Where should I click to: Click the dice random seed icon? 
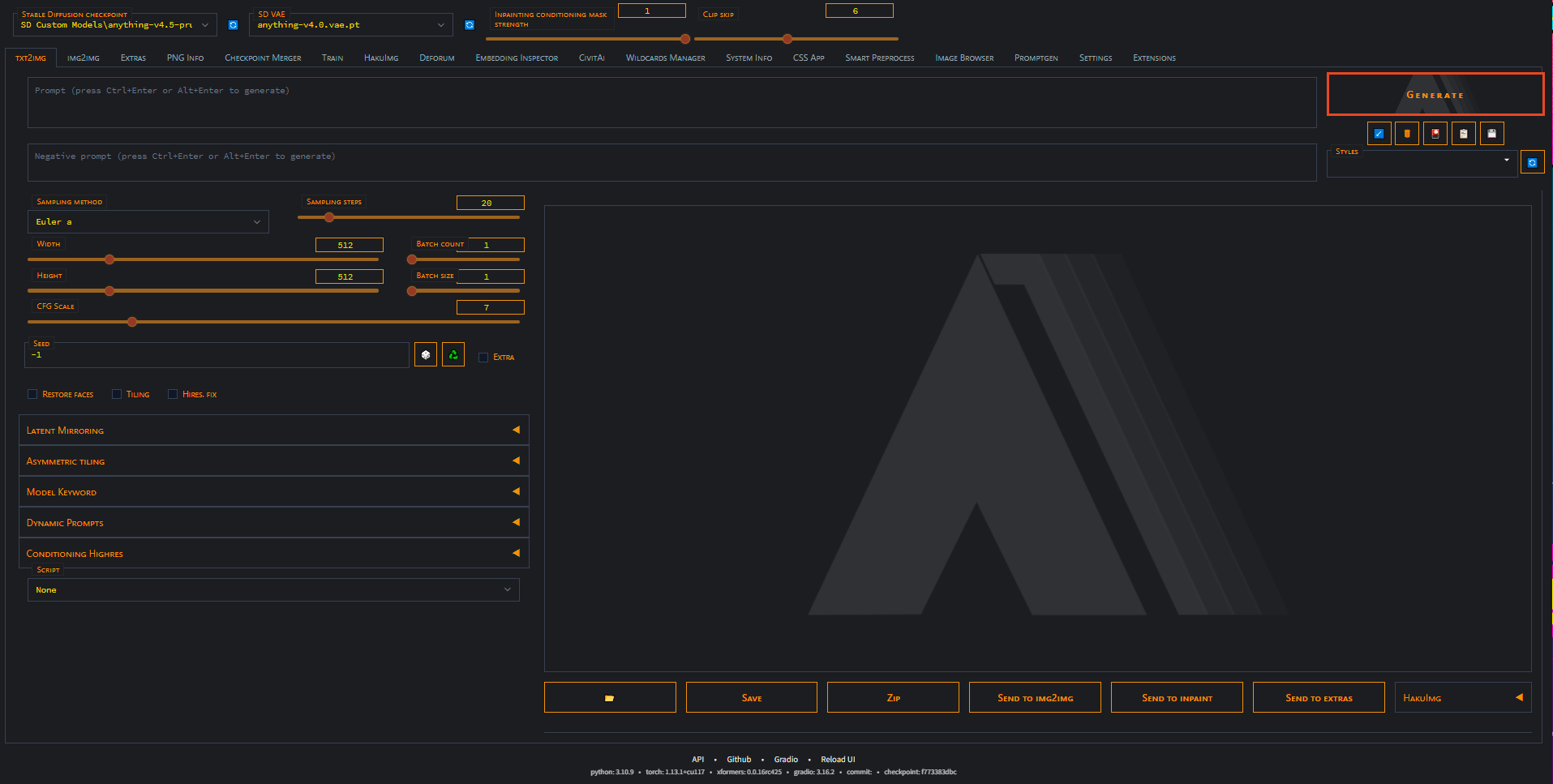(x=426, y=354)
